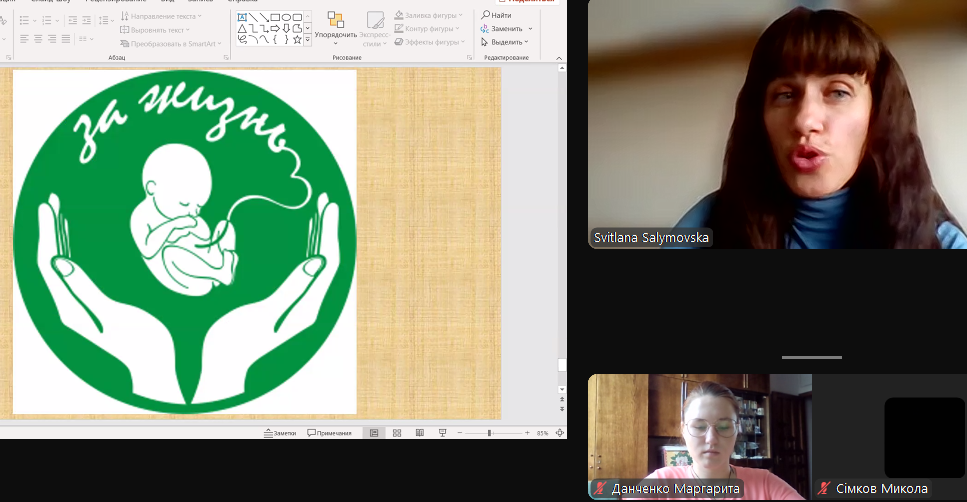Select the Text Box shape in gallery
The width and height of the screenshot is (967, 502).
tap(242, 17)
